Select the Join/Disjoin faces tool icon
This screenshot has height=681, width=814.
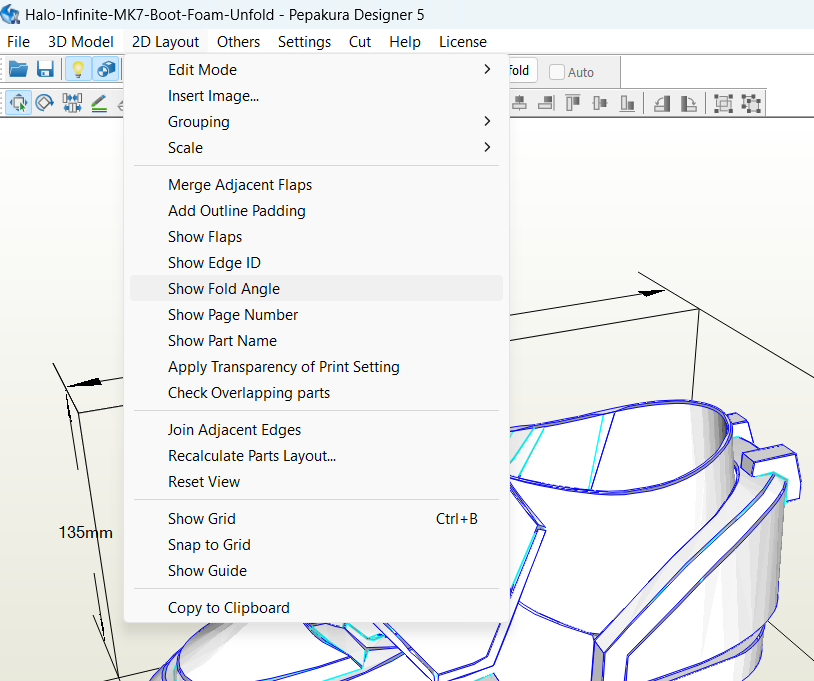72,102
